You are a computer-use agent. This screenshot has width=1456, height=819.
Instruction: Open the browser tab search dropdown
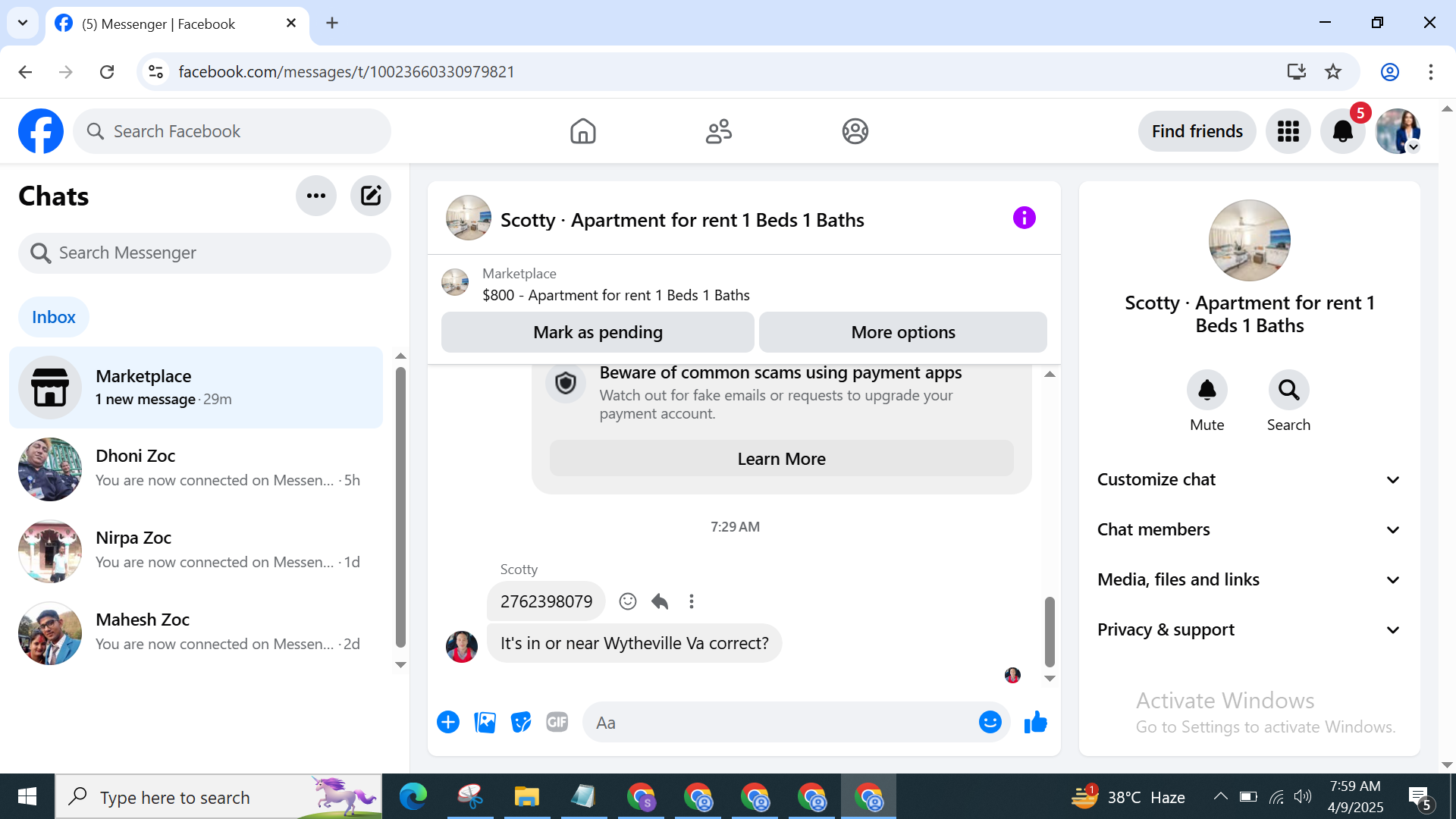point(23,23)
